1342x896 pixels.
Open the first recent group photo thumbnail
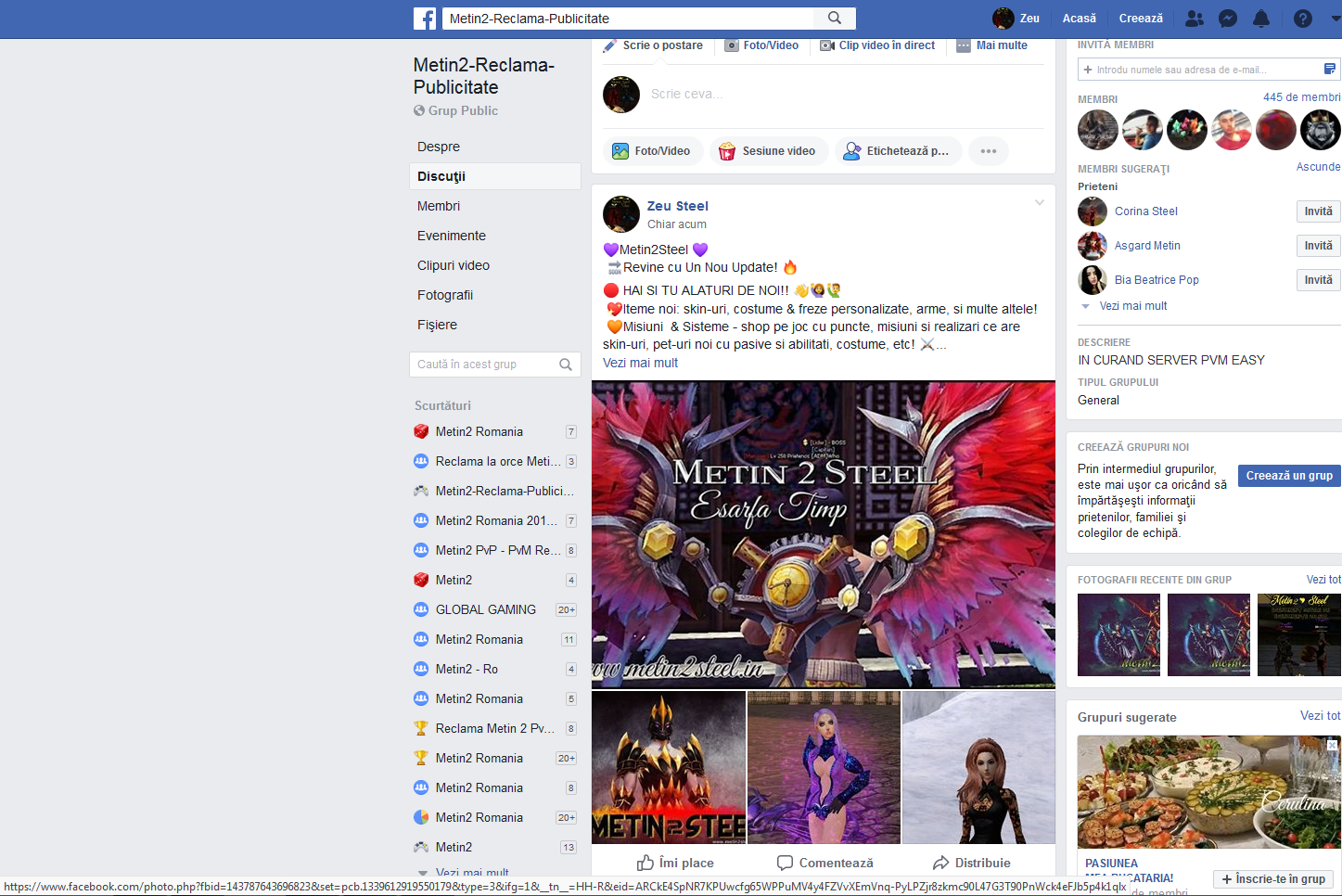1118,635
